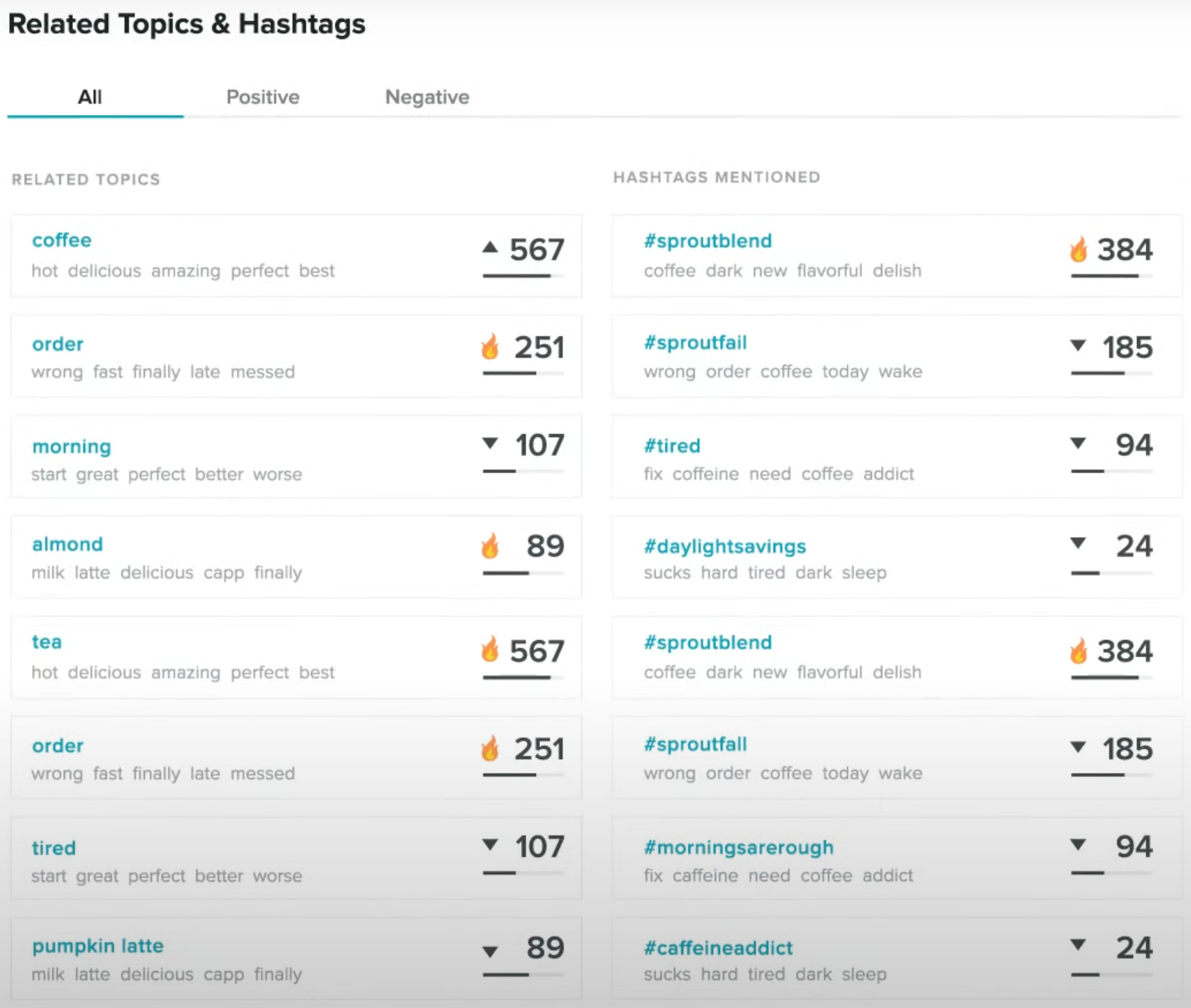Click the down arrow in pumpkin latte row
The image size is (1191, 1008).
[x=490, y=952]
